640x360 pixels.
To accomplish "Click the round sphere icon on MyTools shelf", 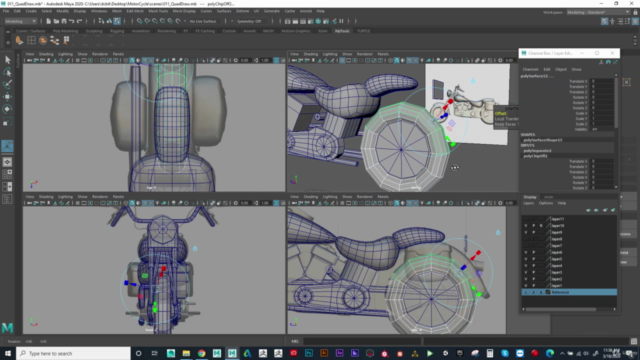I will coord(43,40).
